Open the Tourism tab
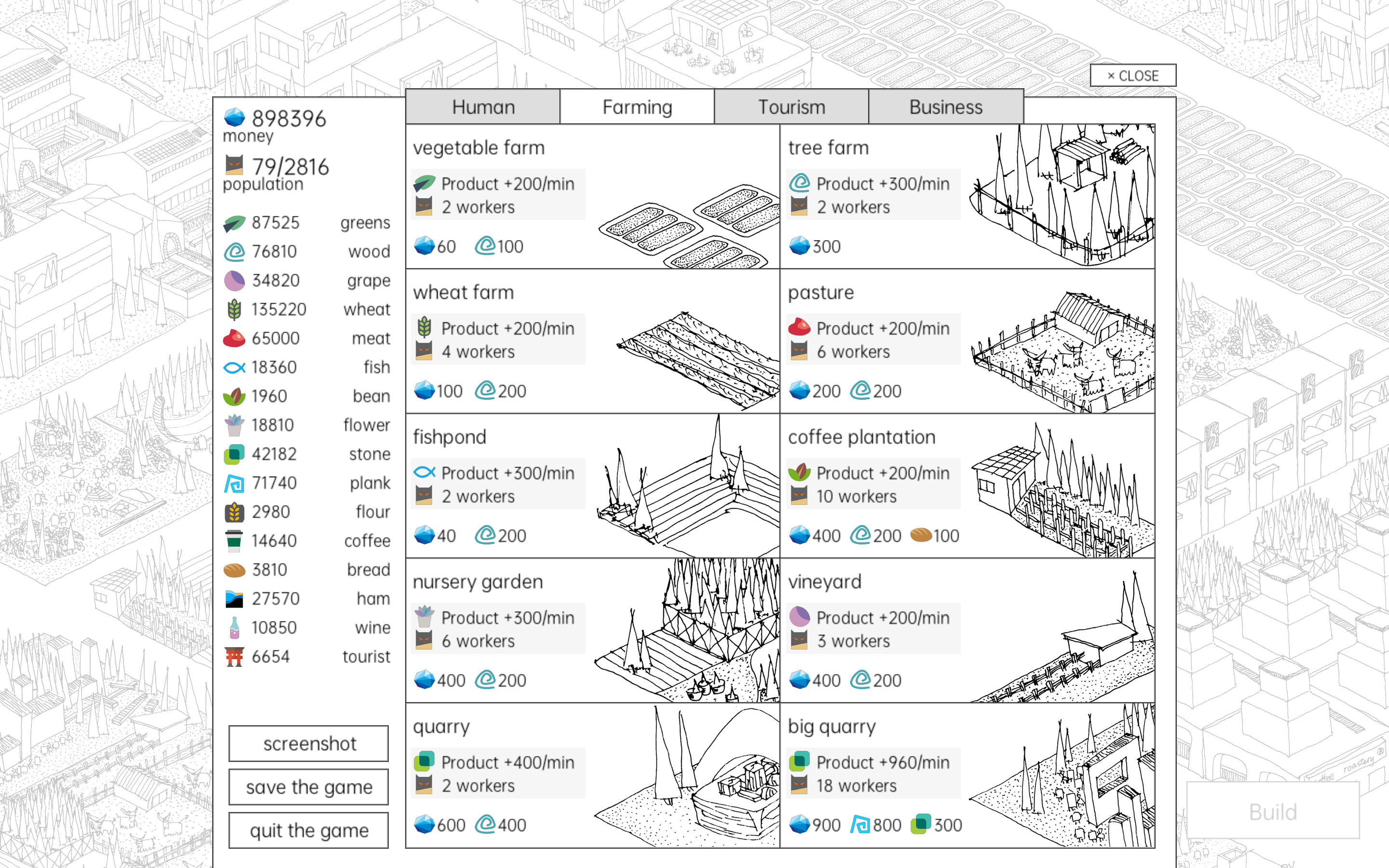1389x868 pixels. [791, 107]
